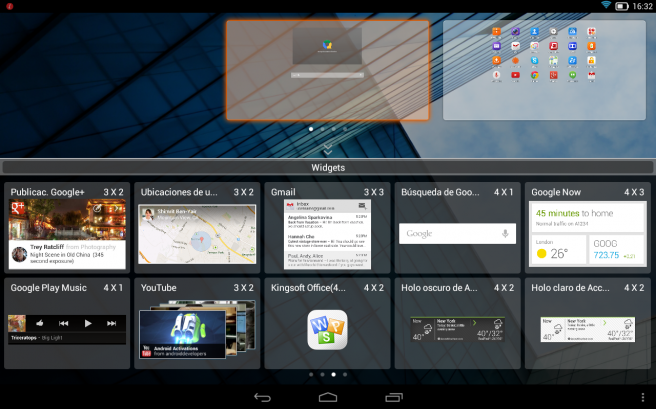Image resolution: width=656 pixels, height=409 pixels.
Task: Tap the microphone icon in the Google search widget
Action: tap(505, 233)
